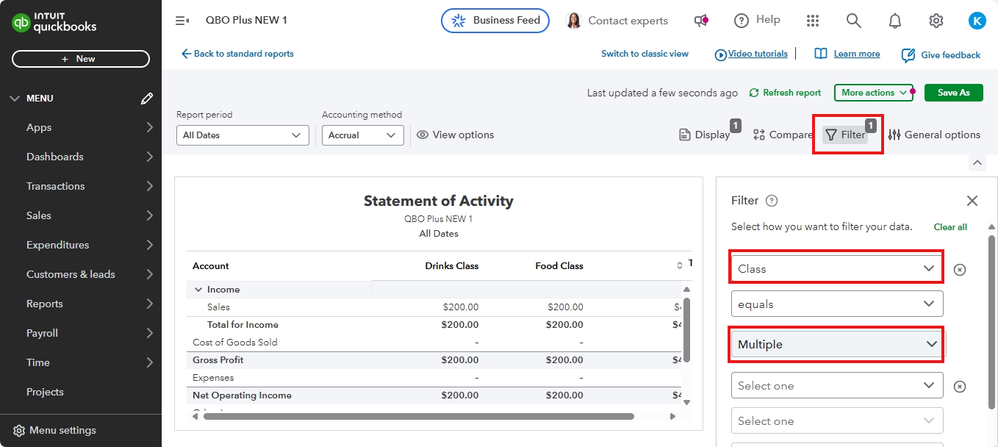The height and width of the screenshot is (447, 998).
Task: Click the megaphone announcements icon
Action: [x=701, y=20]
